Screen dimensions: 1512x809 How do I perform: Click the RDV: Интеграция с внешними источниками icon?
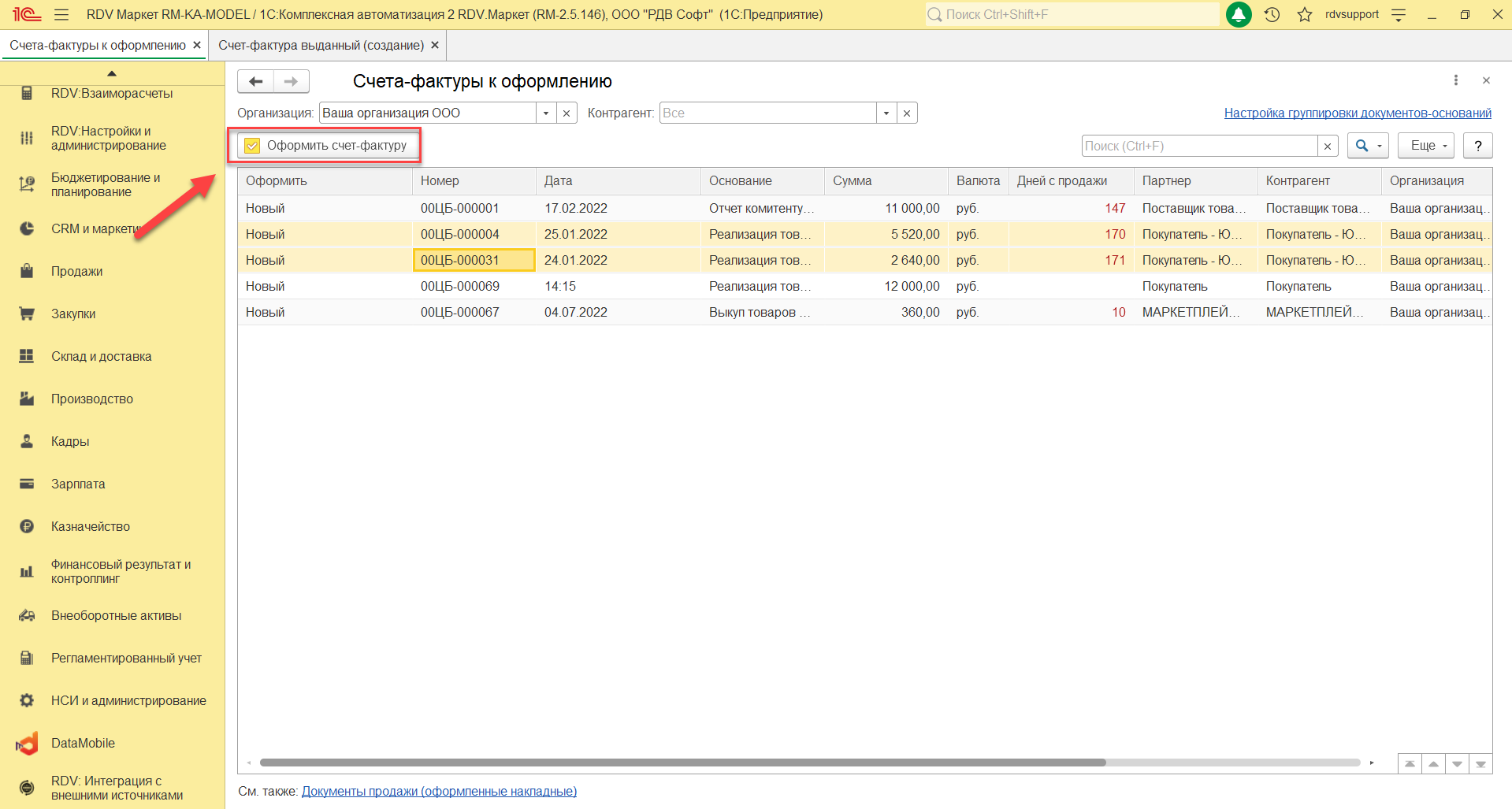click(27, 788)
